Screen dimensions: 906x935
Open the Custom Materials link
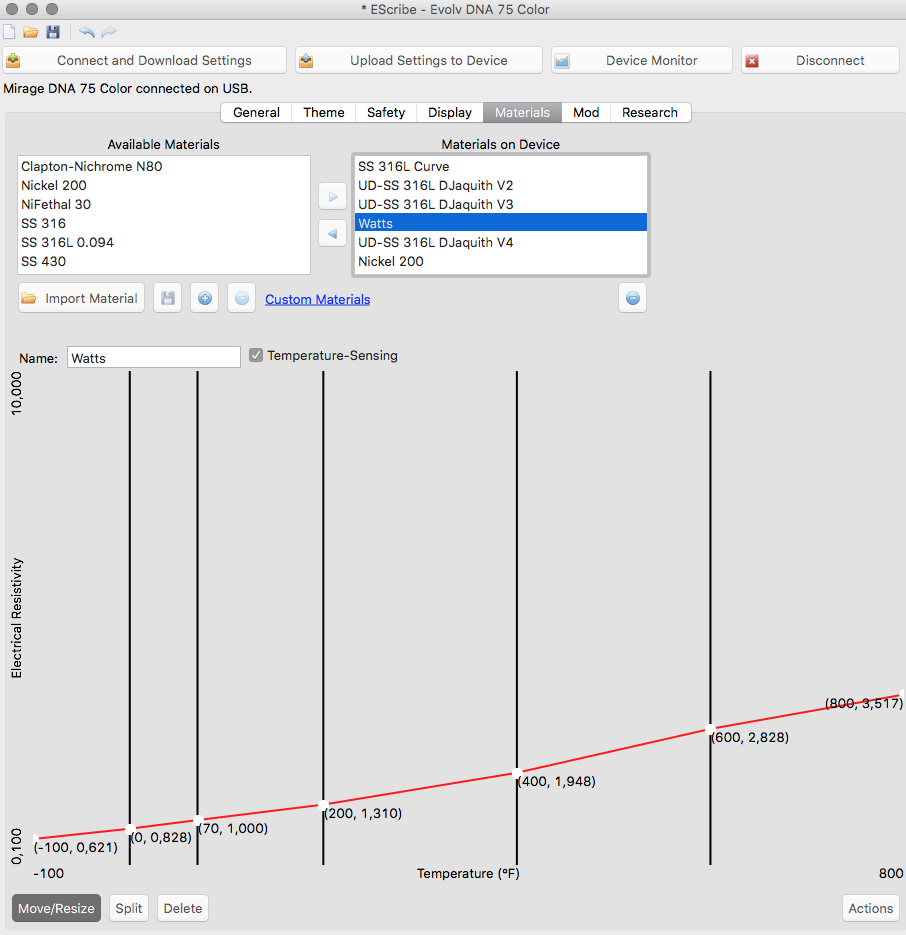[317, 299]
